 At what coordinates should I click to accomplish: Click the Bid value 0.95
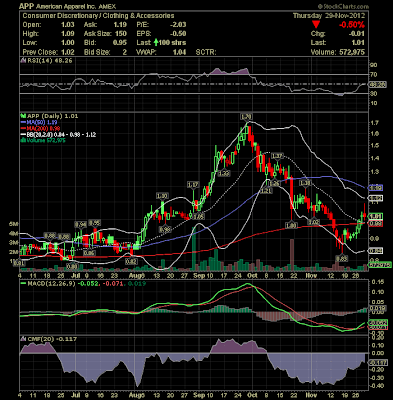click(x=120, y=43)
